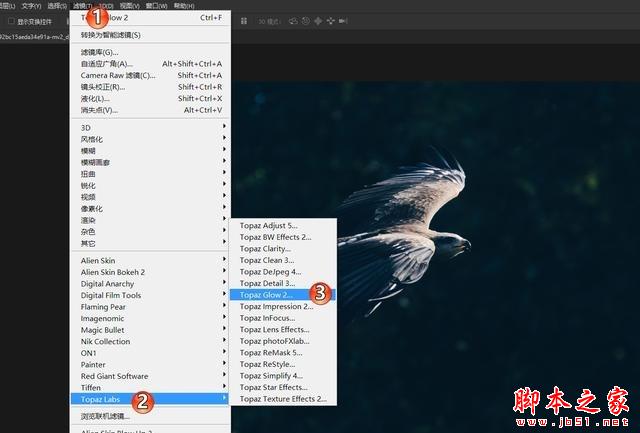Screen dimensions: 640x433
Task: Launch the highlighted Topaz Glow 2... plugin
Action: (x=283, y=295)
